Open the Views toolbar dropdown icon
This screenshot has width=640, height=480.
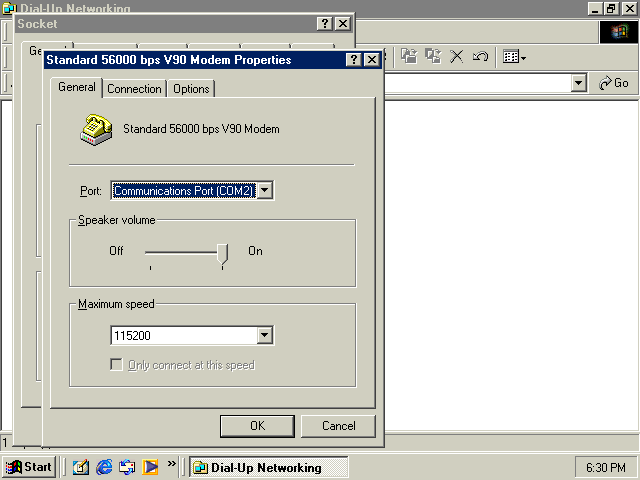[514, 57]
